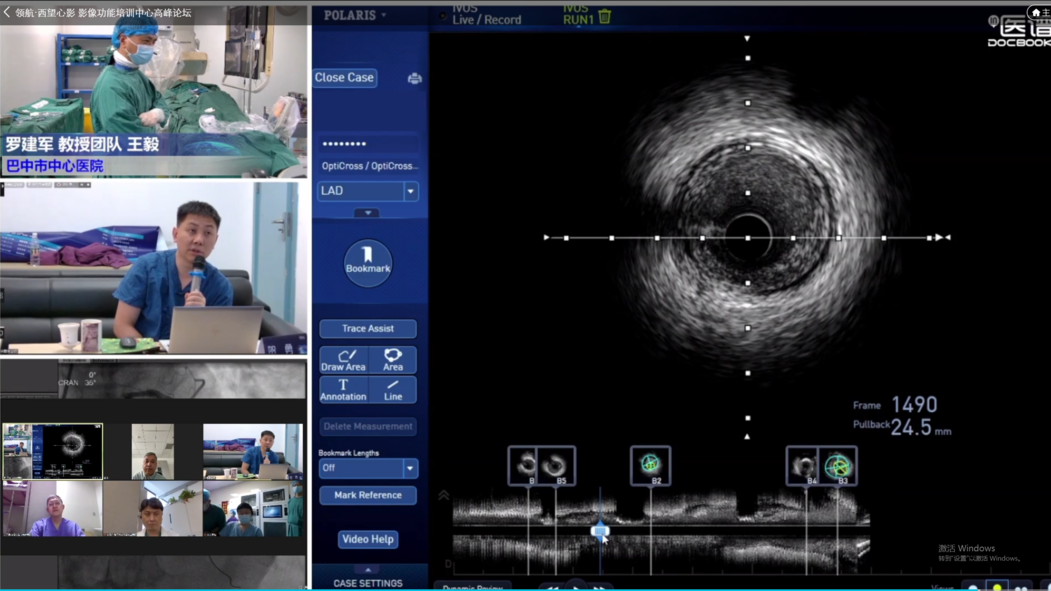Open the Bookmark Lengths dropdown
This screenshot has height=591, width=1051.
click(x=368, y=468)
